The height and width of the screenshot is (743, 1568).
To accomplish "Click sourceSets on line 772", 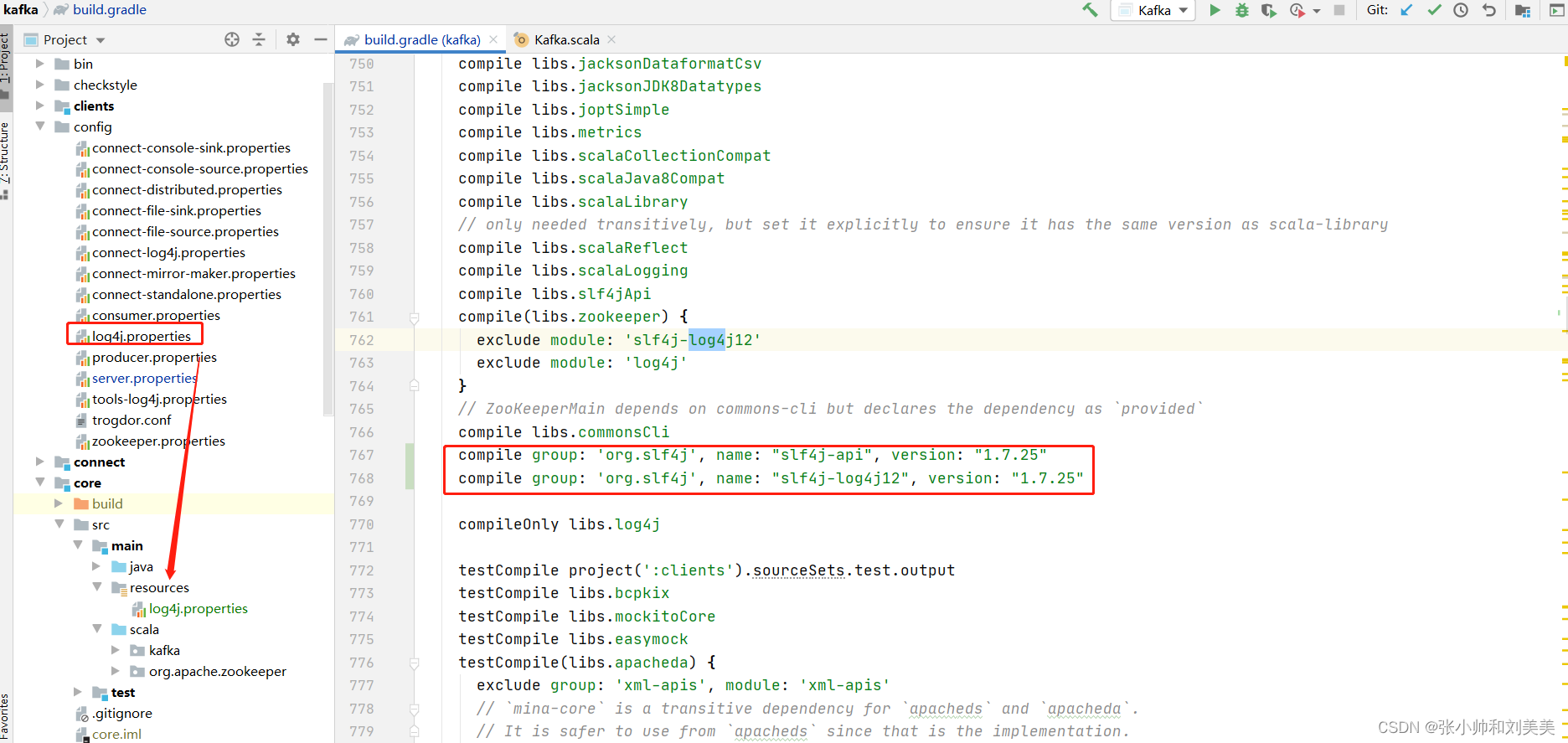I will [x=798, y=570].
